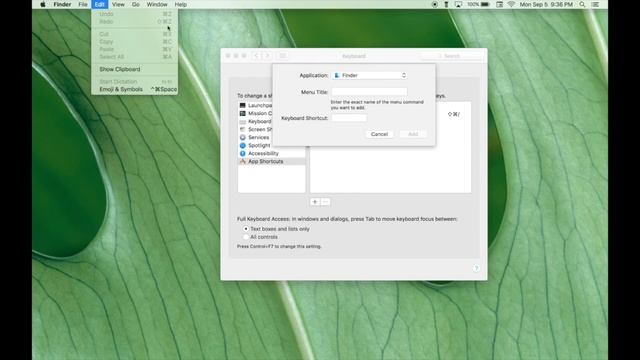Click the App Shortcuts category icon

[242, 162]
